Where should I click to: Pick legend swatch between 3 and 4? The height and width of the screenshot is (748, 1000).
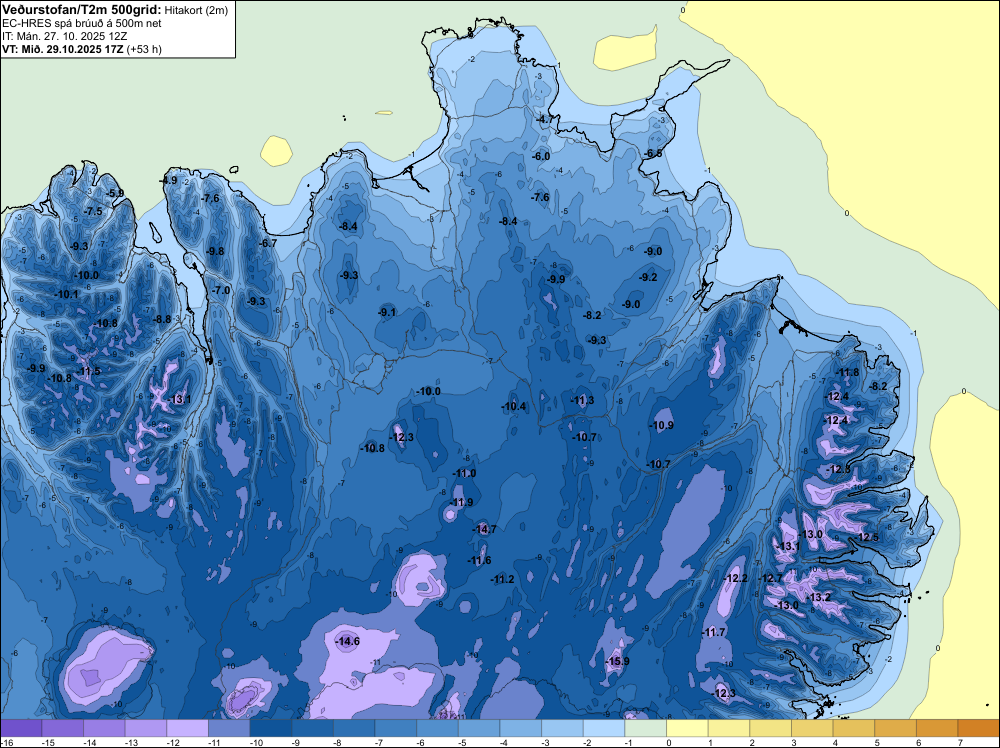pos(812,728)
